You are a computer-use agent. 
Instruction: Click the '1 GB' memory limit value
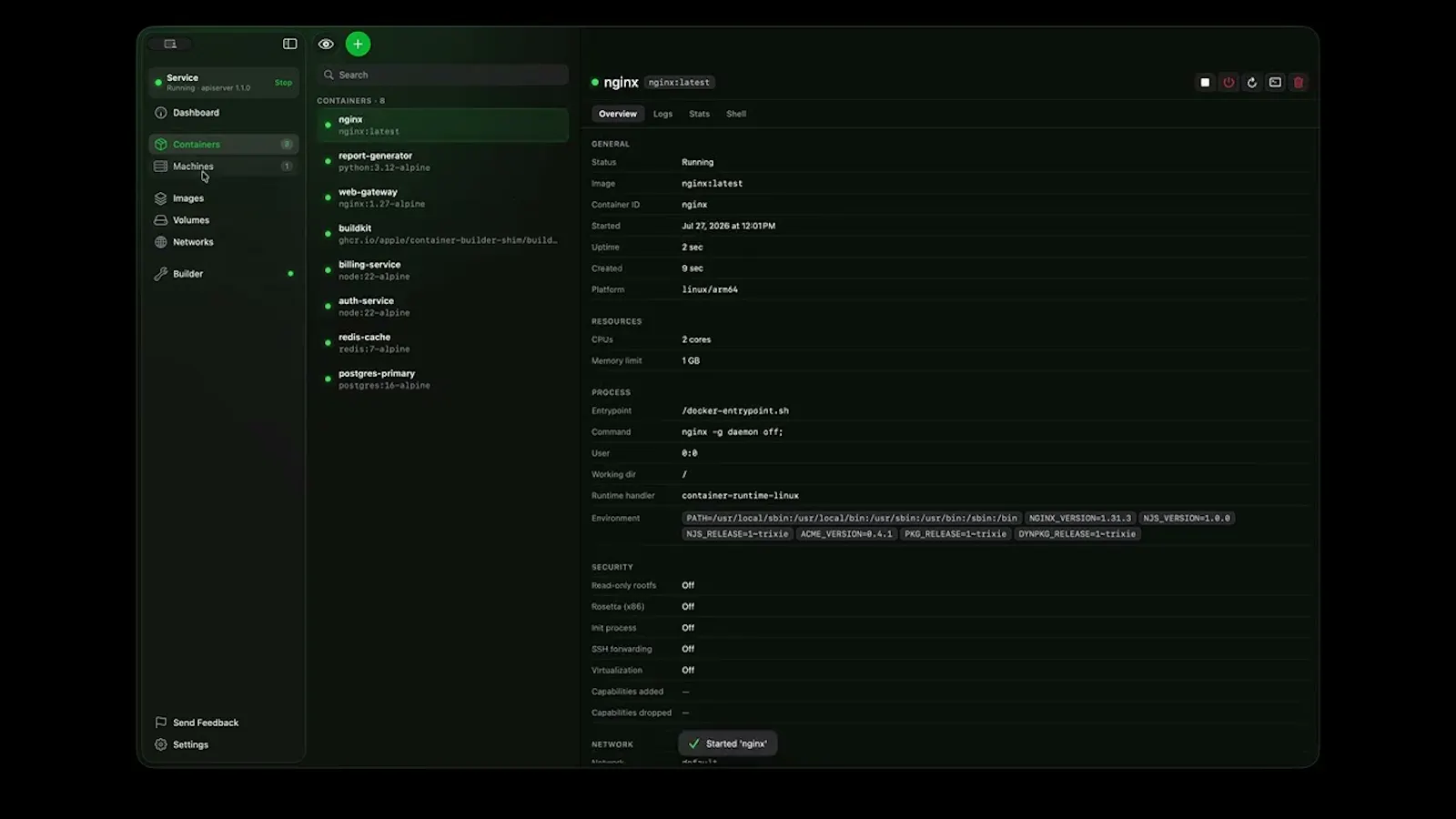pyautogui.click(x=691, y=361)
